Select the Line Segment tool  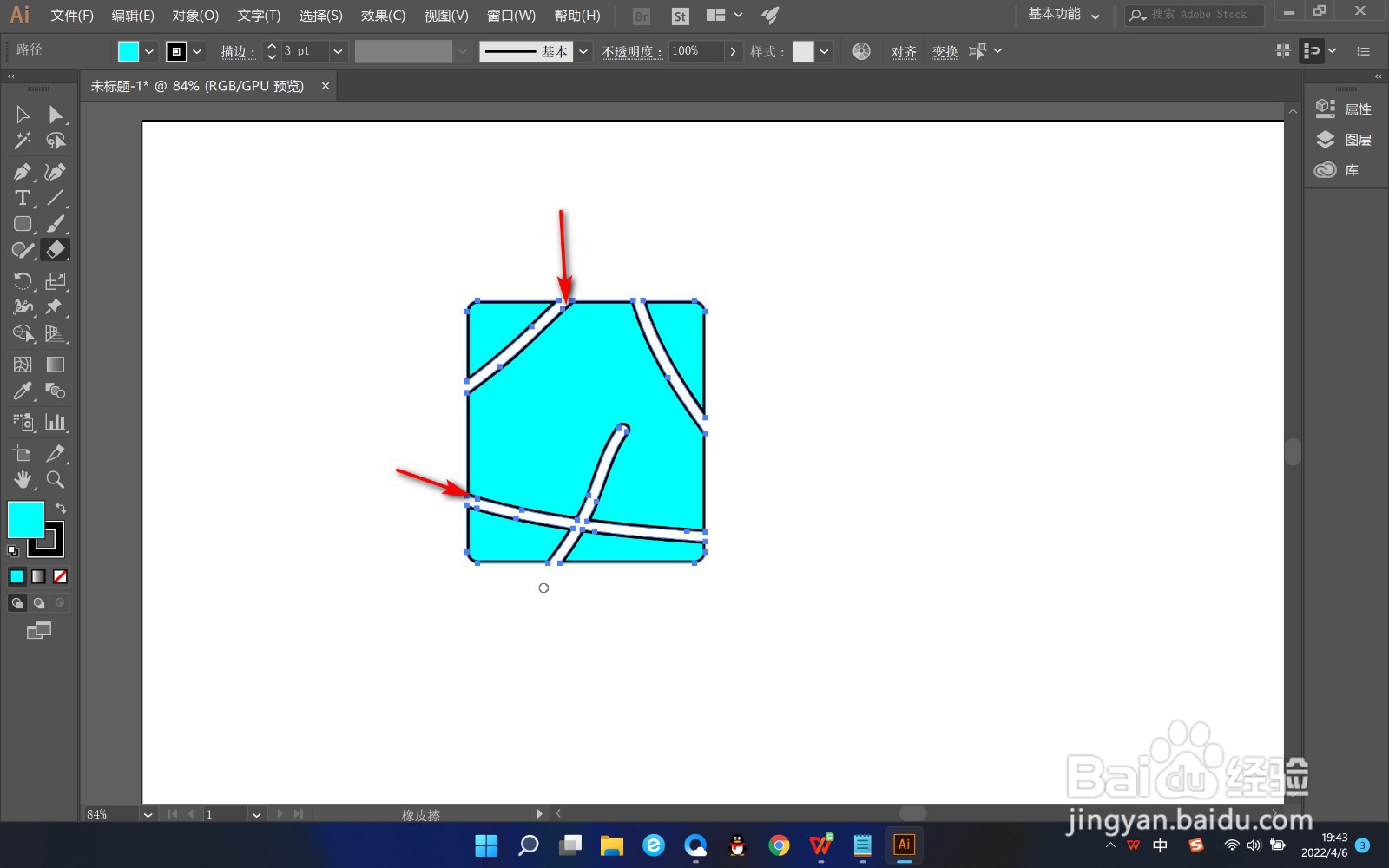coord(56,198)
